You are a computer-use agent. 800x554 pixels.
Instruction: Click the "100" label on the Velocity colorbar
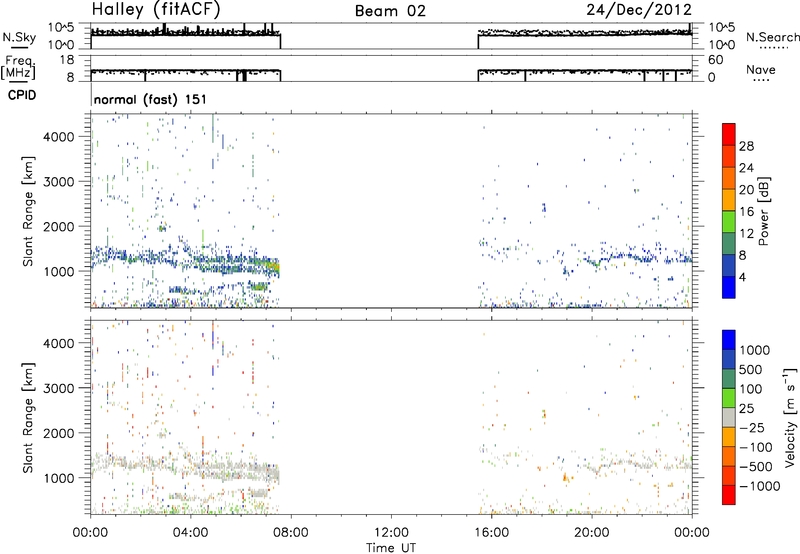[x=751, y=389]
